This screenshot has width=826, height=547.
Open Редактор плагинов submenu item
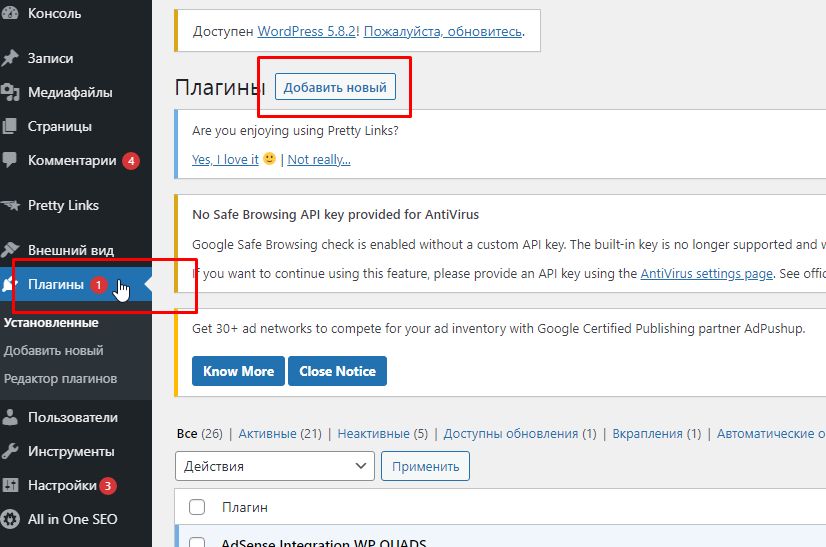coord(60,379)
